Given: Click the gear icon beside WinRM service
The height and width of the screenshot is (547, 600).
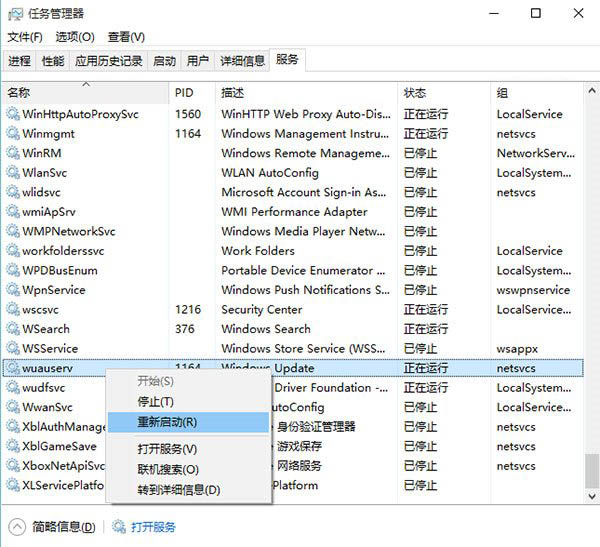Looking at the screenshot, I should point(13,153).
